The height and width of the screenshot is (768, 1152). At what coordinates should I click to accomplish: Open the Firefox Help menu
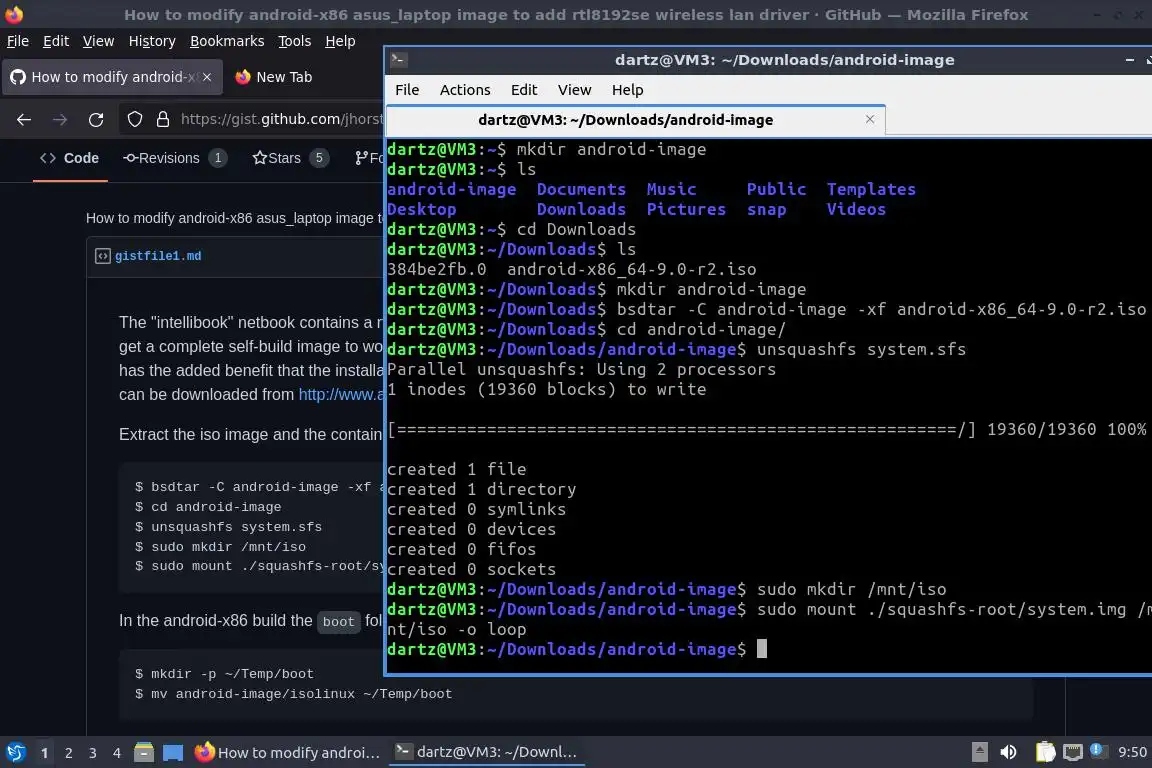point(340,41)
